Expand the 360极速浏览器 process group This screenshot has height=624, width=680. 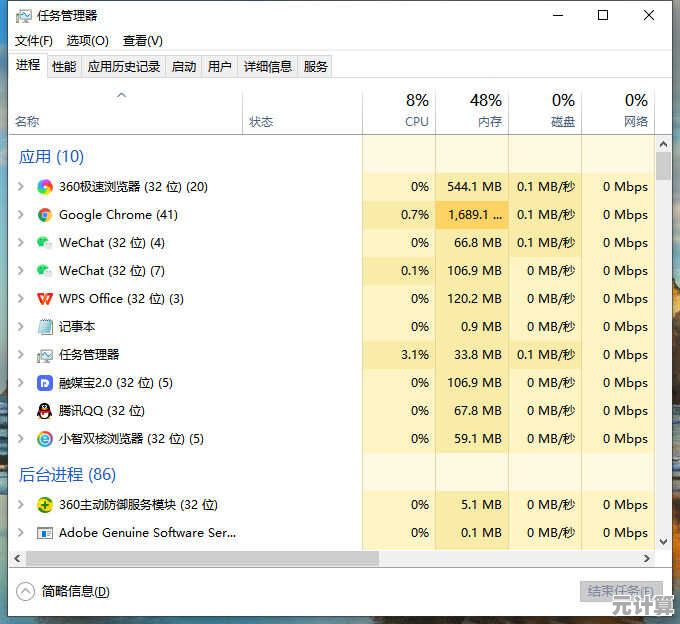point(20,187)
